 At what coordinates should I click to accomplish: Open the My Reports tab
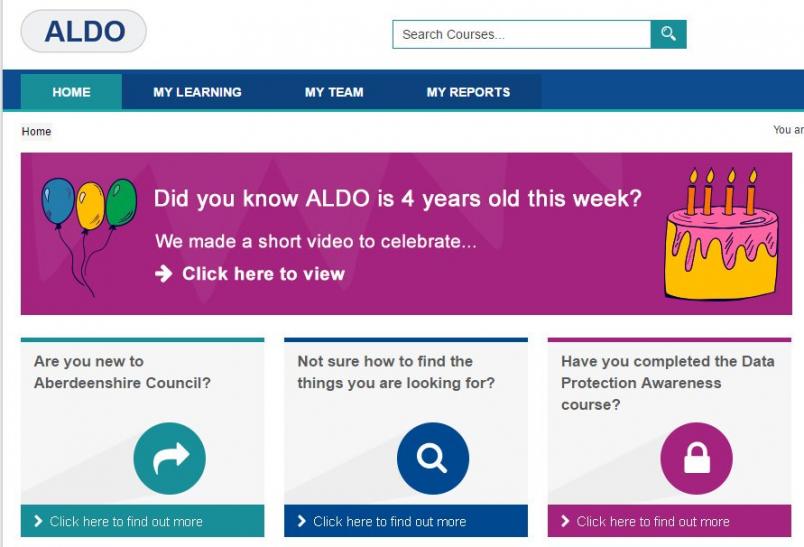coord(468,92)
